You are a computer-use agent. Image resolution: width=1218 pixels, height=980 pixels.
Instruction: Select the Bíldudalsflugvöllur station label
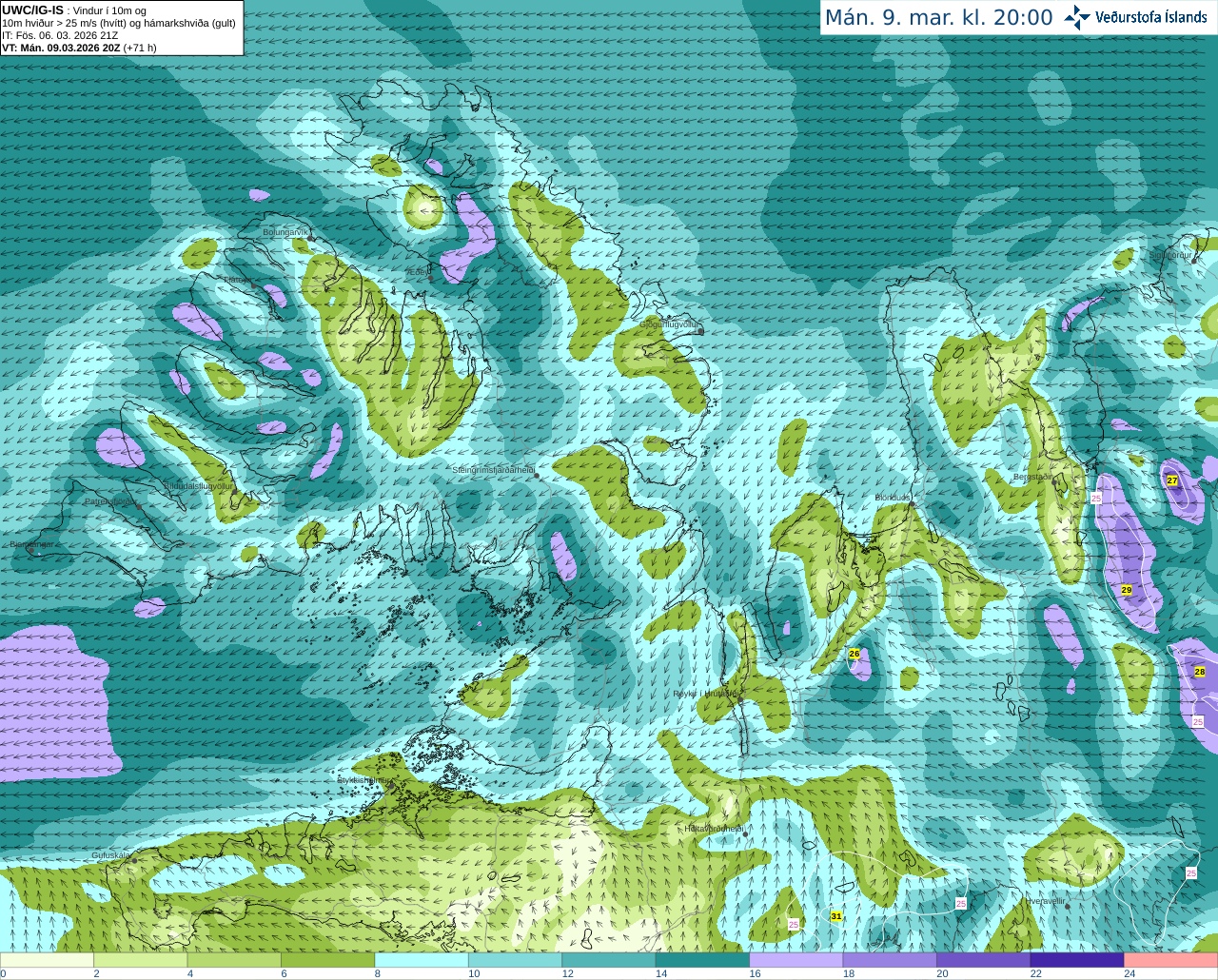[x=199, y=485]
